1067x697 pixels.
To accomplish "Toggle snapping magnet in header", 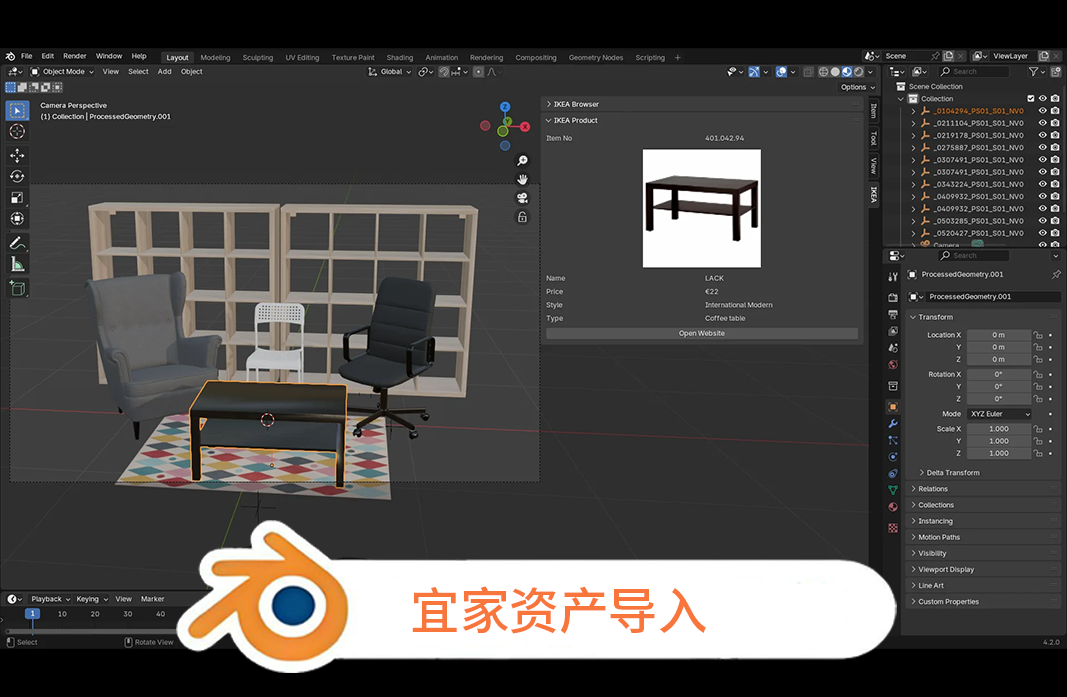I will (444, 71).
